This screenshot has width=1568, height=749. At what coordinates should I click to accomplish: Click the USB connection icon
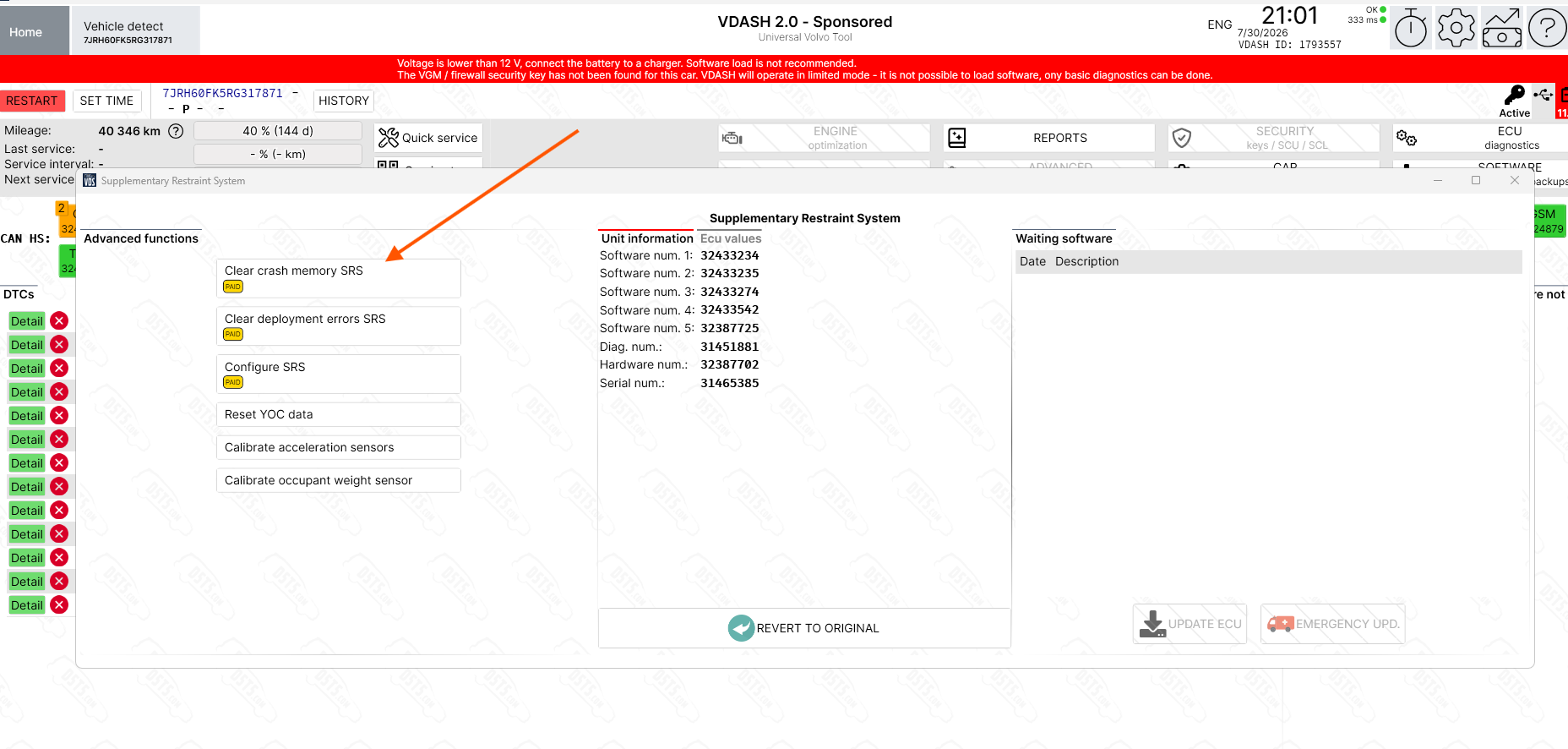(1543, 95)
